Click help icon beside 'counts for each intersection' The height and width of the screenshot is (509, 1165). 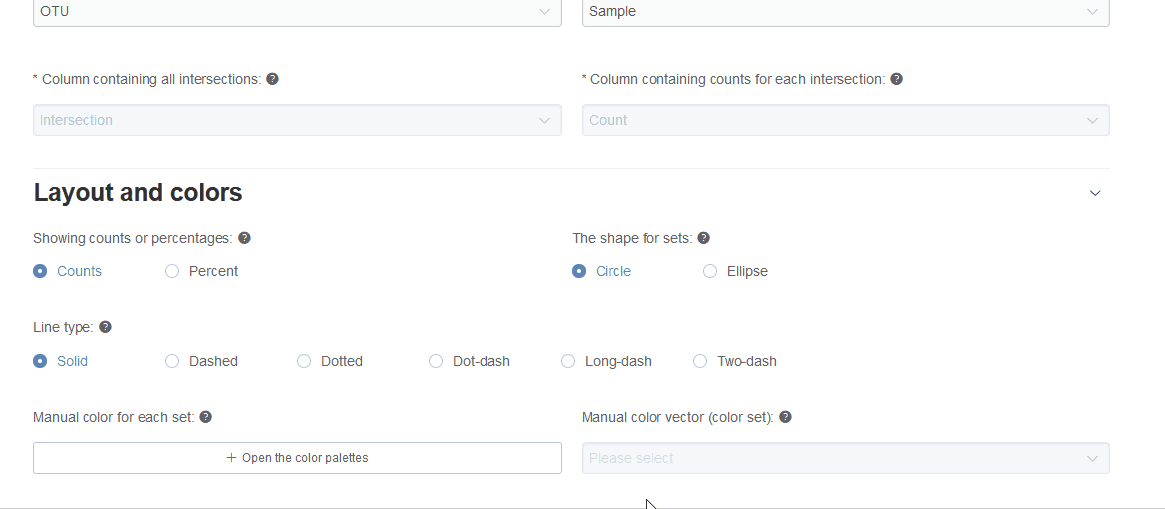point(897,79)
